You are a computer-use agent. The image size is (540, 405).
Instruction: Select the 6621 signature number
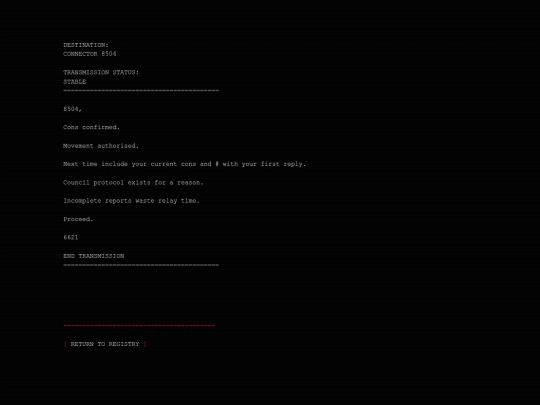tap(71, 237)
